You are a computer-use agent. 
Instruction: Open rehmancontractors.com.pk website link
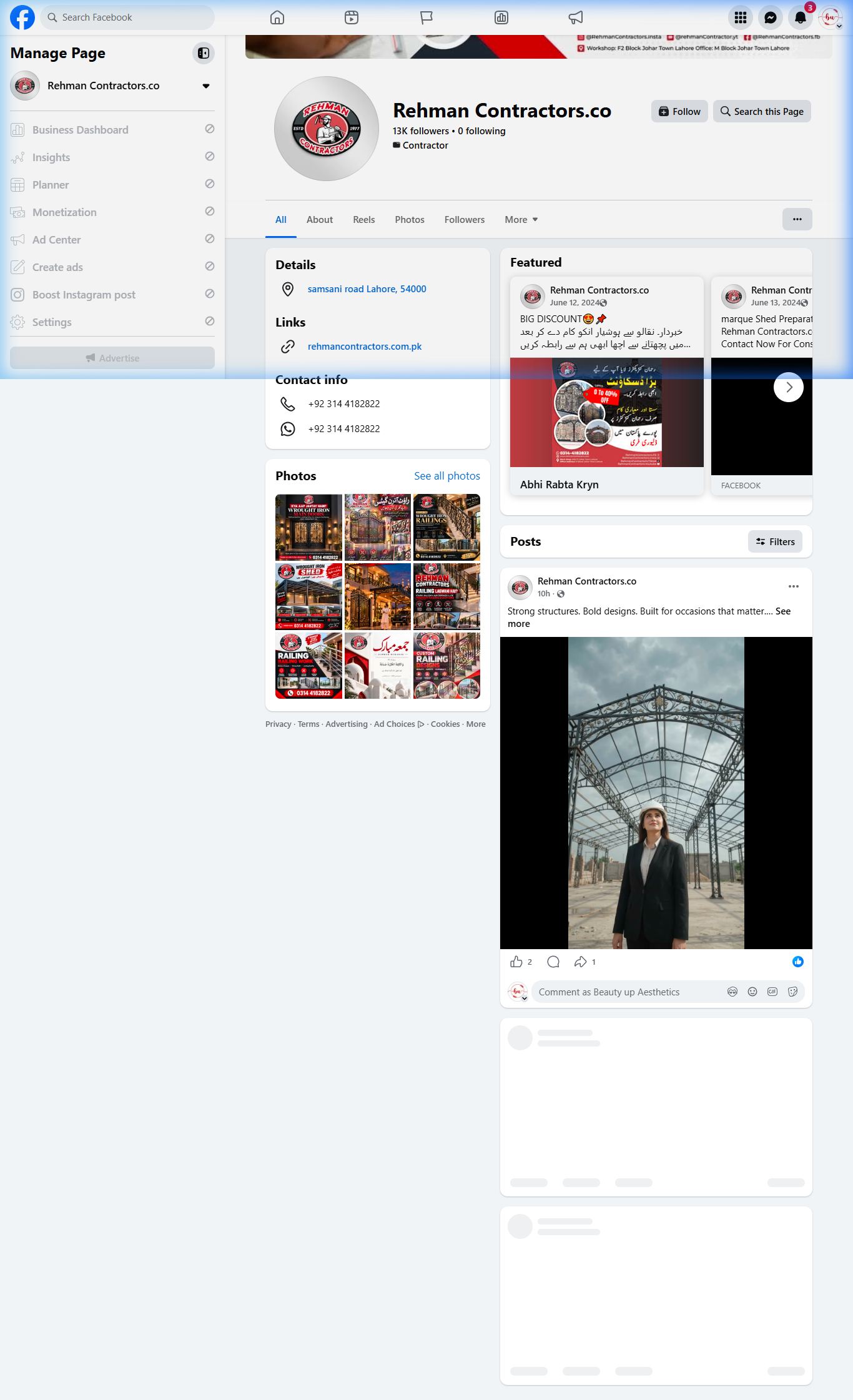click(365, 347)
